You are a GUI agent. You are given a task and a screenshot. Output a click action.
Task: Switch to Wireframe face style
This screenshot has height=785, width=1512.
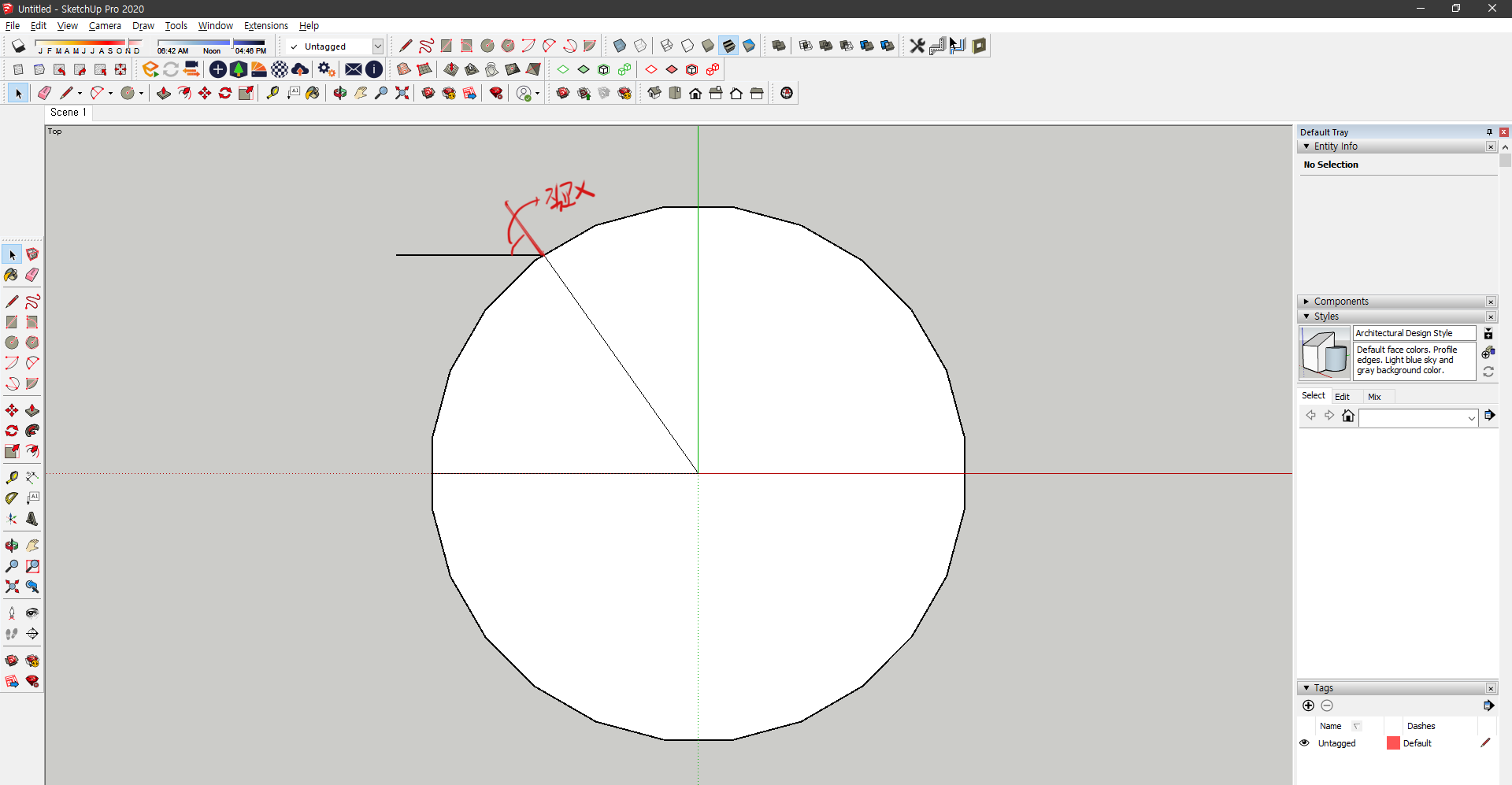point(667,46)
